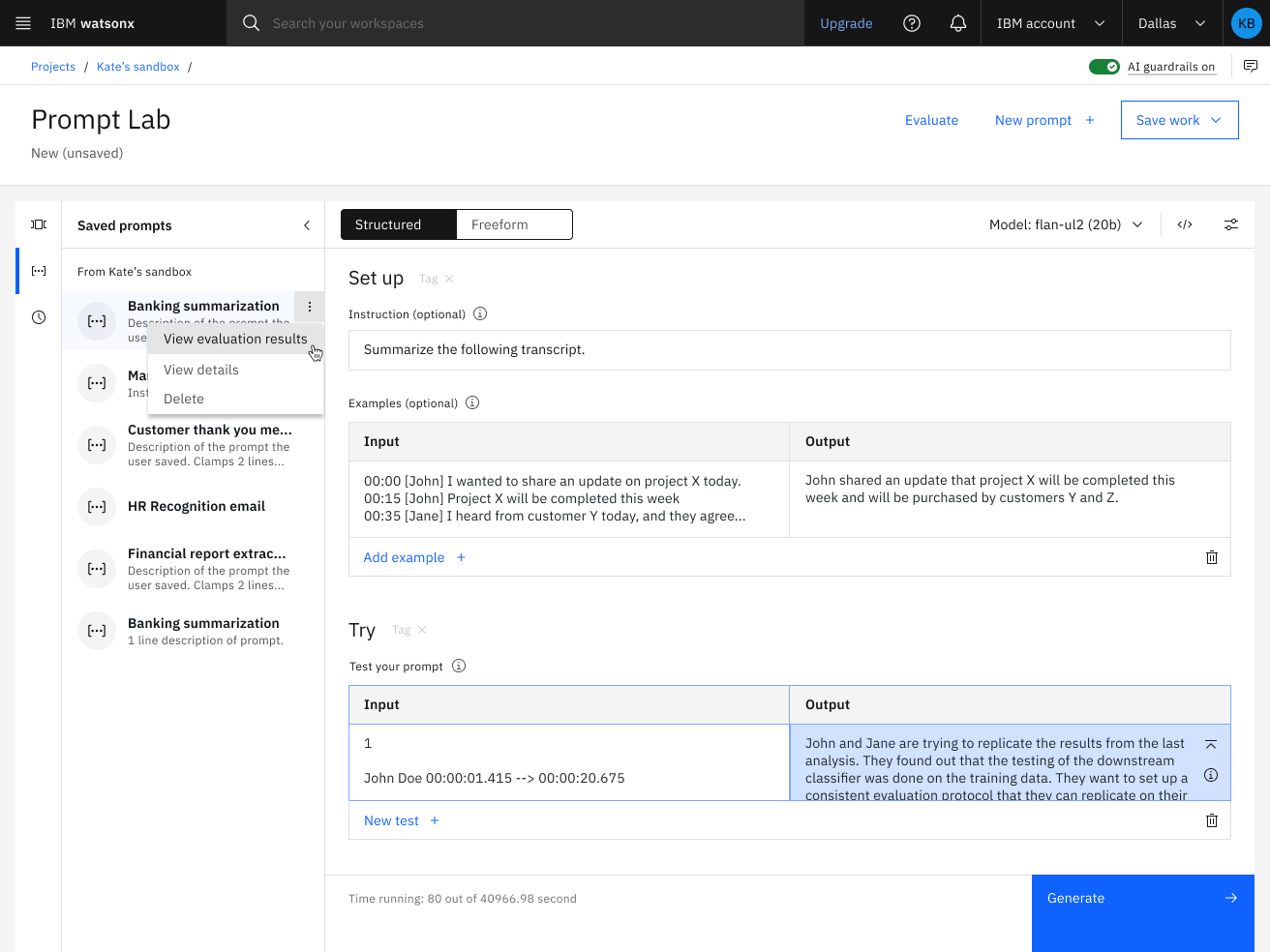Show Instruction info tooltip icon
This screenshot has height=952, width=1270.
(480, 313)
